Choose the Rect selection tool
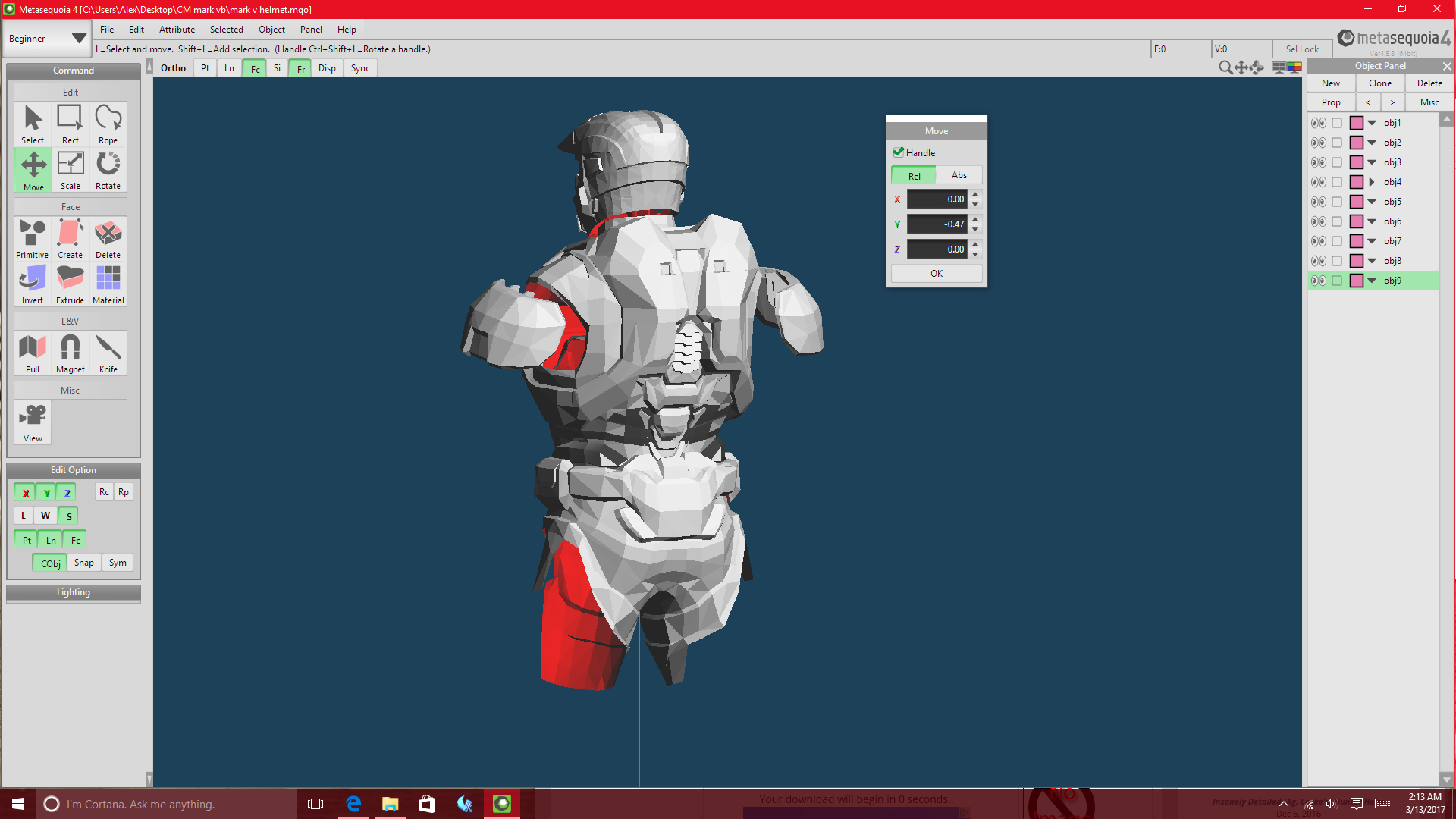This screenshot has height=819, width=1456. 71,124
